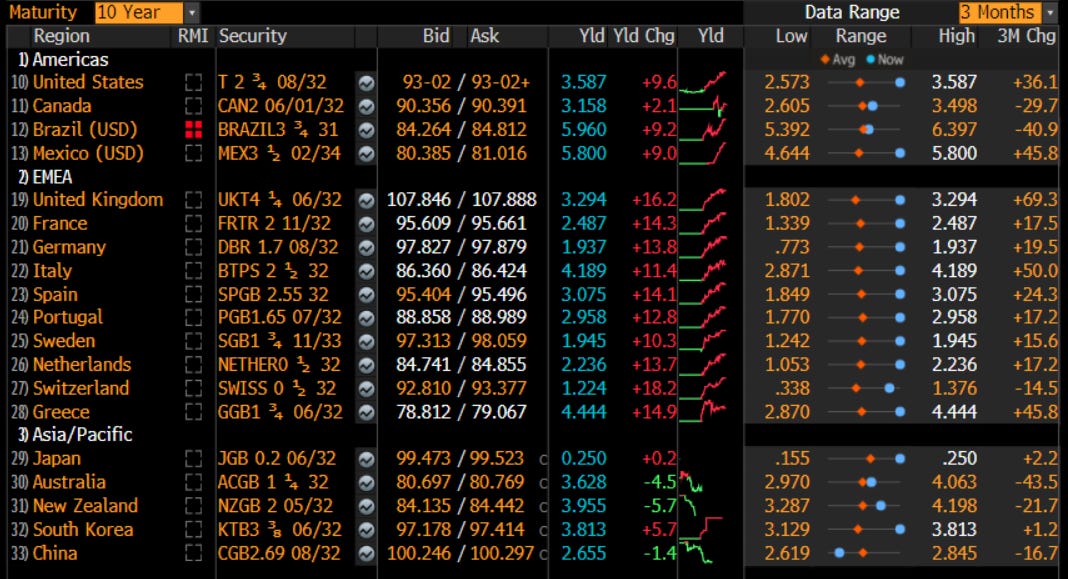Open the United States yield sparkline
This screenshot has height=579, width=1068.
(703, 82)
